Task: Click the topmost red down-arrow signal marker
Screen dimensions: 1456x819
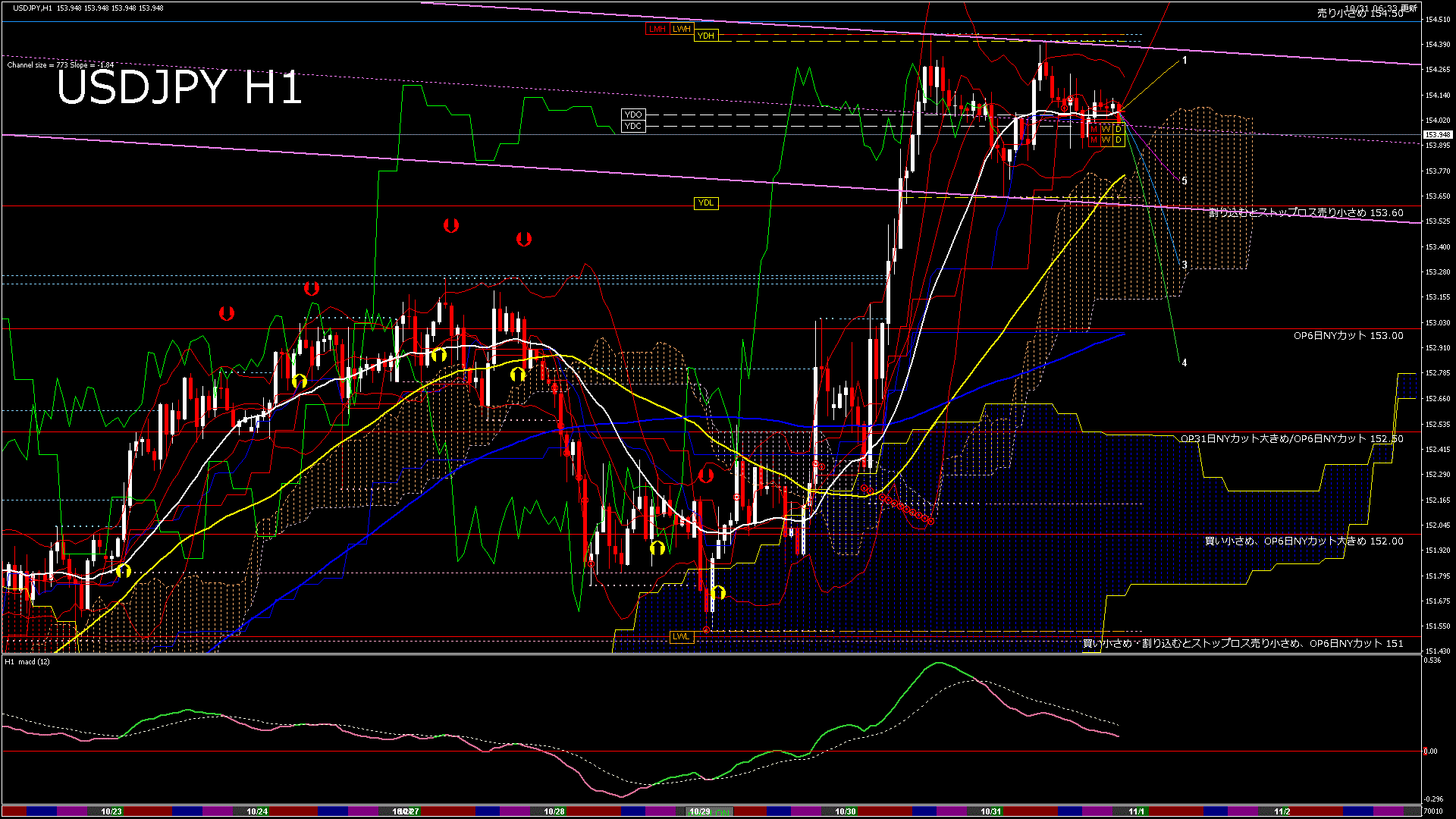Action: pos(451,225)
